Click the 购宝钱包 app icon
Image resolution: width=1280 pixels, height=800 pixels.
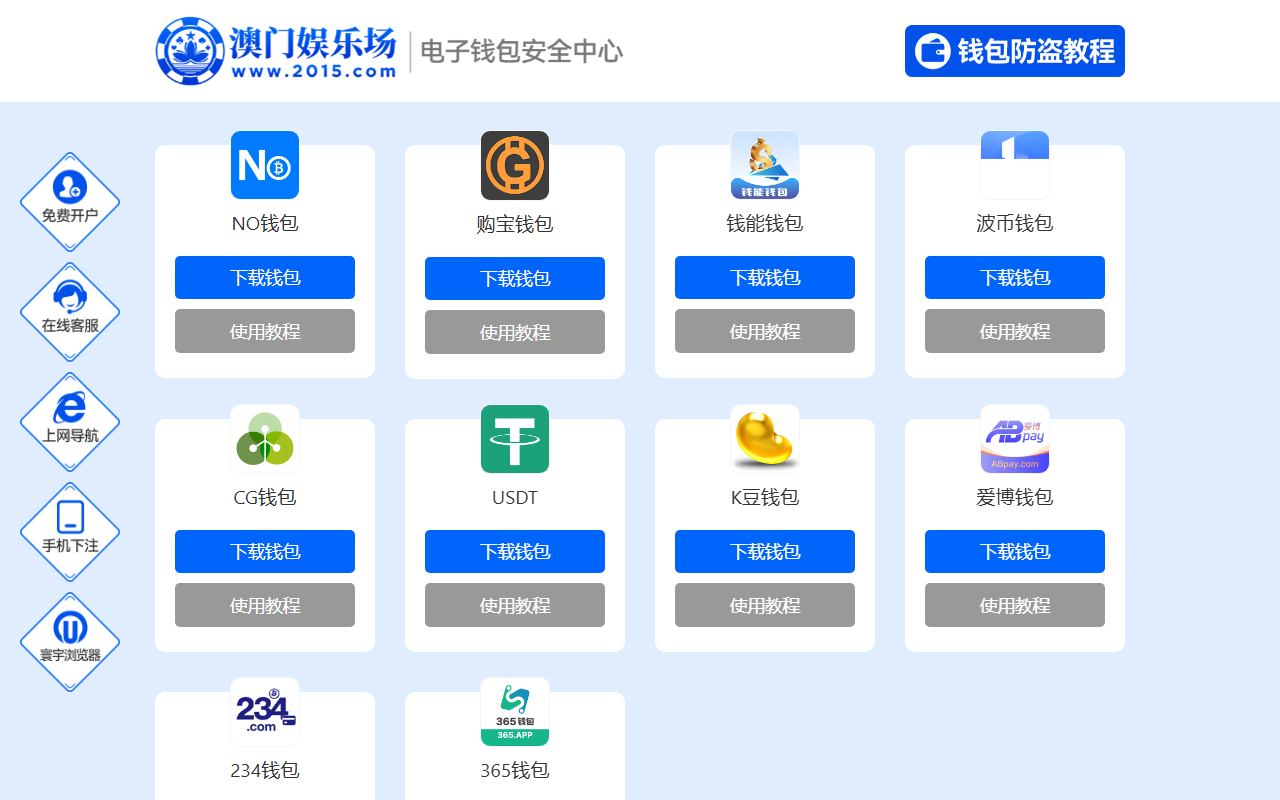click(x=515, y=165)
